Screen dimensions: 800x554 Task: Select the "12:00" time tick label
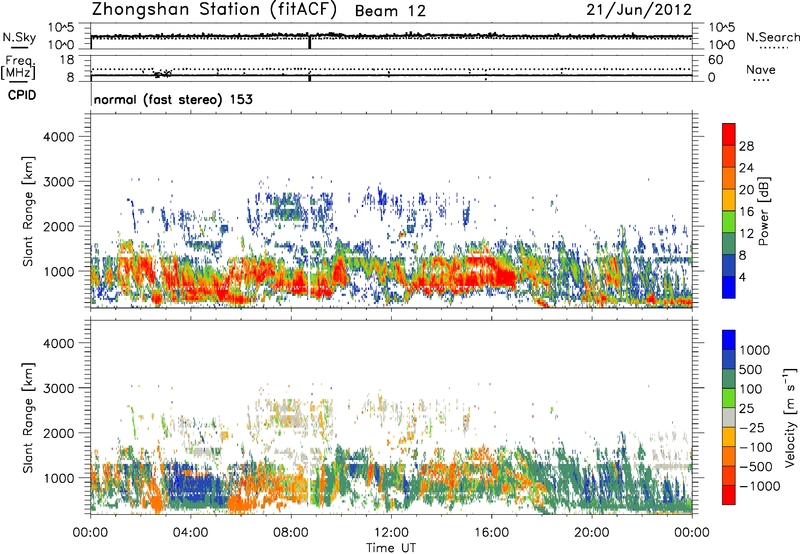click(x=391, y=533)
